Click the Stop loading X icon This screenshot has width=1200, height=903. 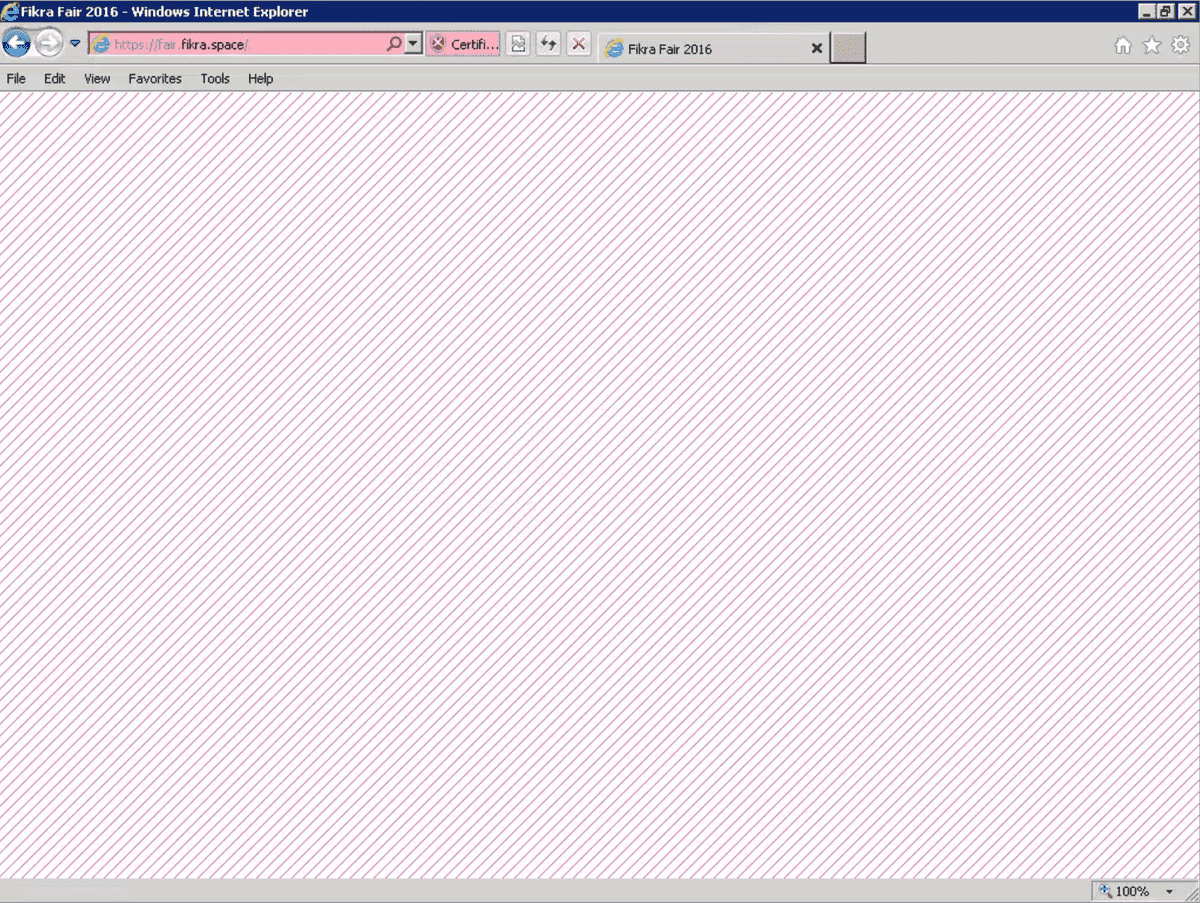(579, 44)
